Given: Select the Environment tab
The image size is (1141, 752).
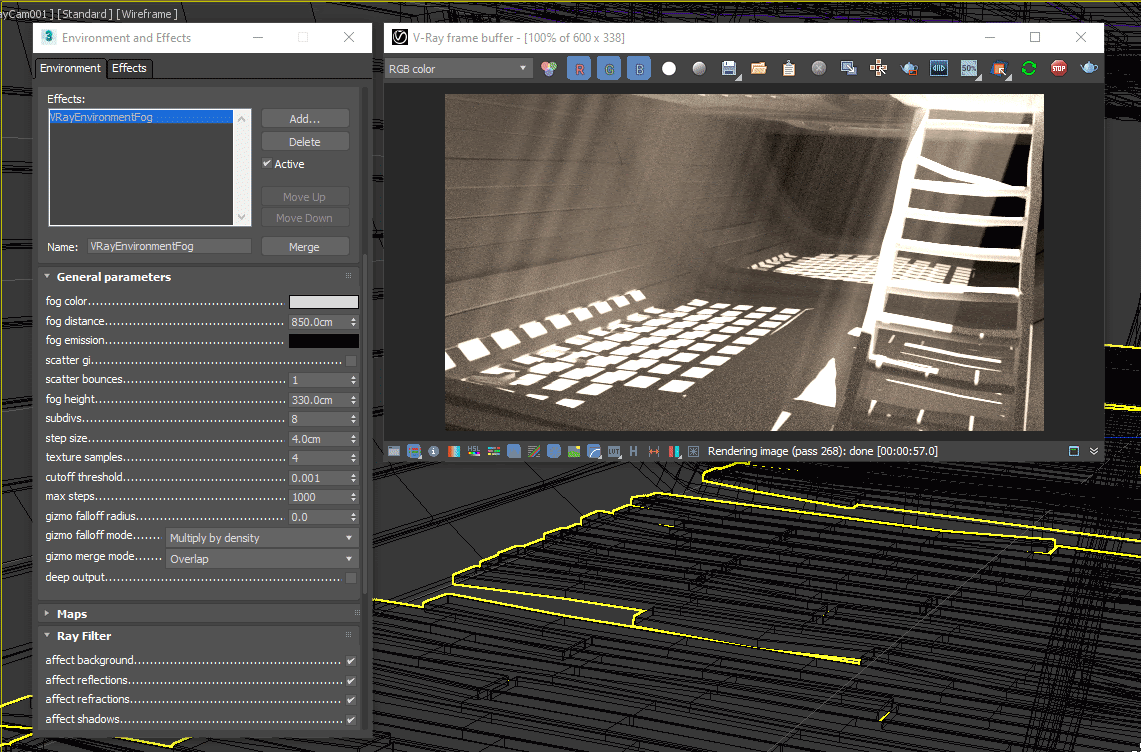Looking at the screenshot, I should coord(70,68).
